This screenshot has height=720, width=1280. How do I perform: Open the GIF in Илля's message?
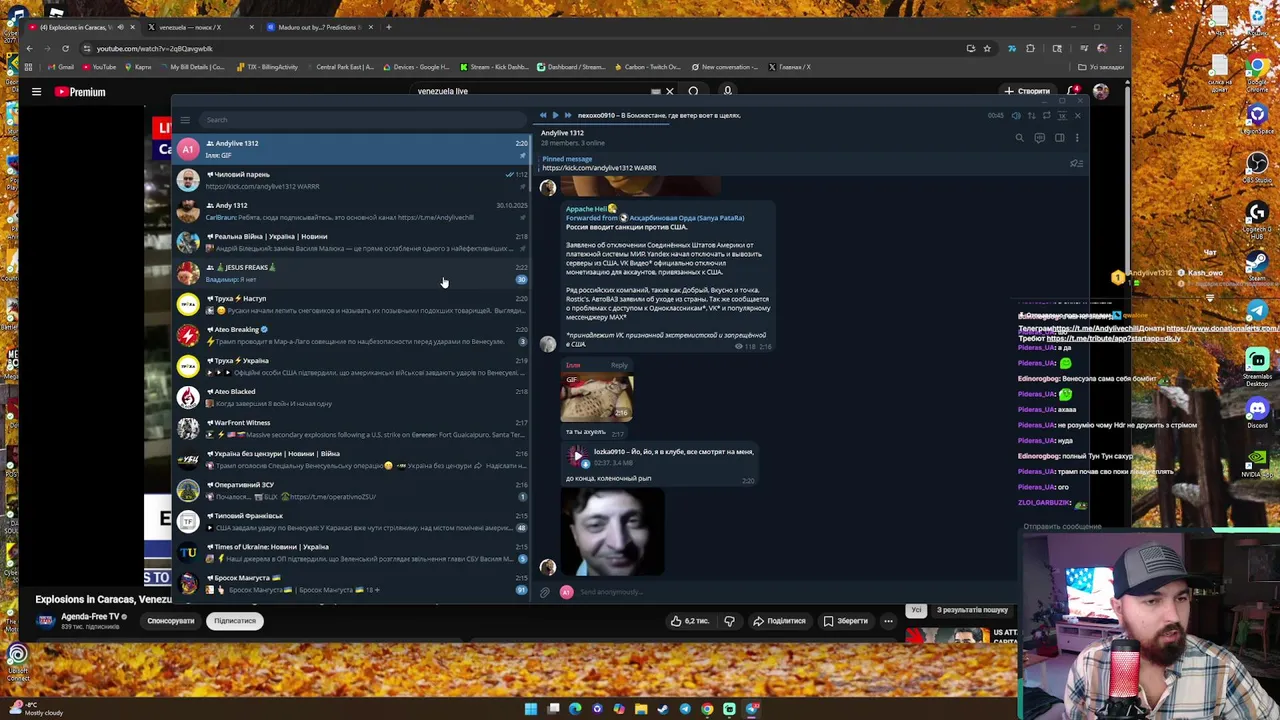(x=597, y=397)
